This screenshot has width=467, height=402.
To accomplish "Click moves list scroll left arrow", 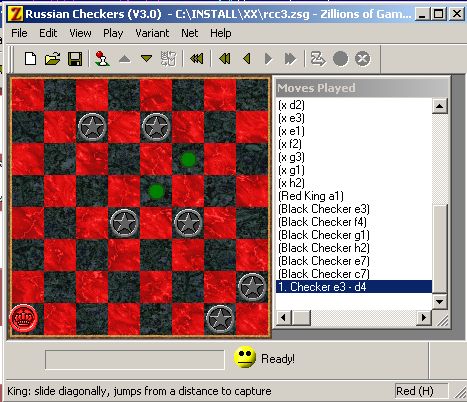I will point(284,317).
